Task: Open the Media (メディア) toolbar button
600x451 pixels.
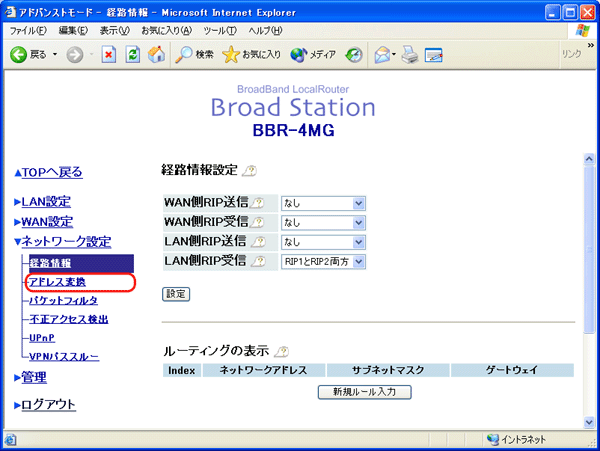Action: tap(313, 55)
